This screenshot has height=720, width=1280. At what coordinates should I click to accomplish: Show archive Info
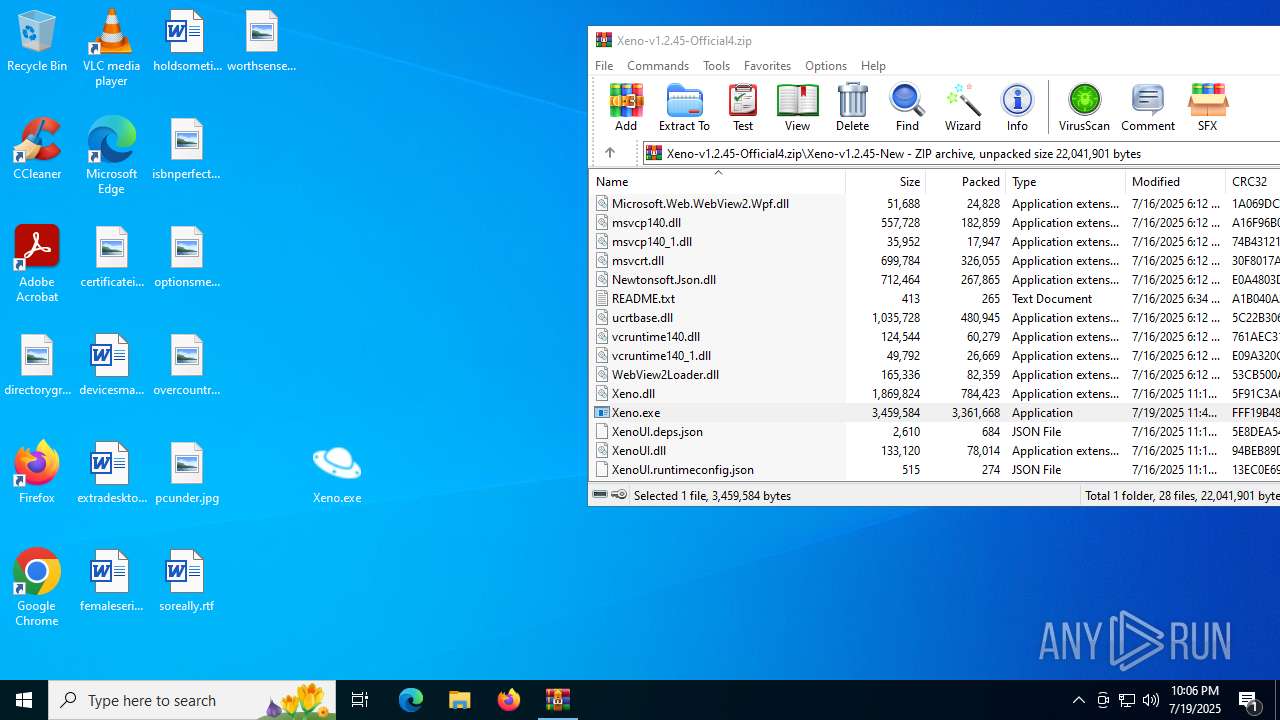(1017, 107)
